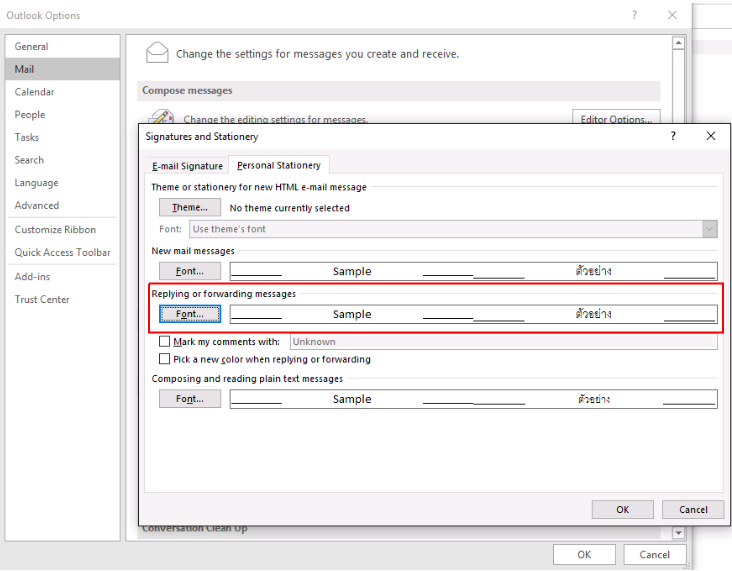Select Calendar in Outlook Options sidebar
This screenshot has width=732, height=571.
click(x=35, y=92)
